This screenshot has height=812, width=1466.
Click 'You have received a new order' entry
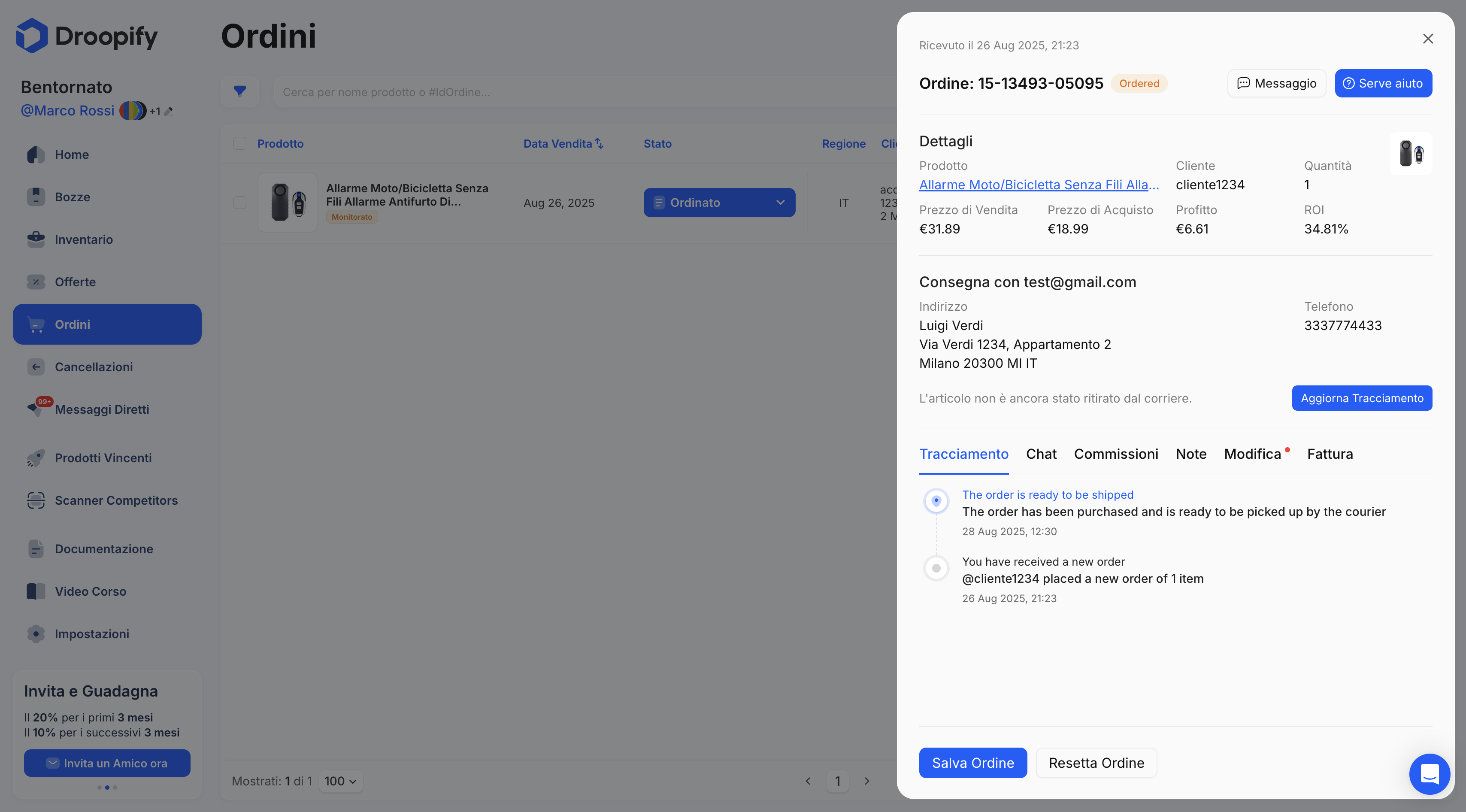coord(1043,562)
